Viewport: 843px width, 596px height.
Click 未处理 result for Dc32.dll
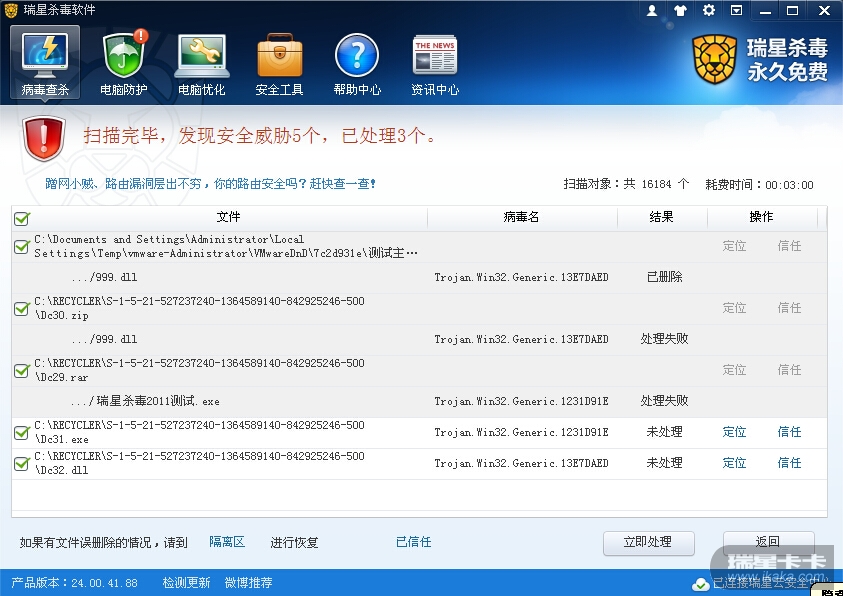(665, 463)
